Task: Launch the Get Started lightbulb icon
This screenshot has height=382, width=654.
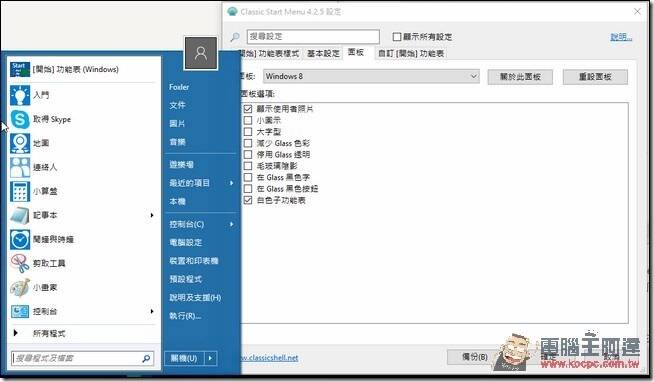Action: (x=20, y=95)
